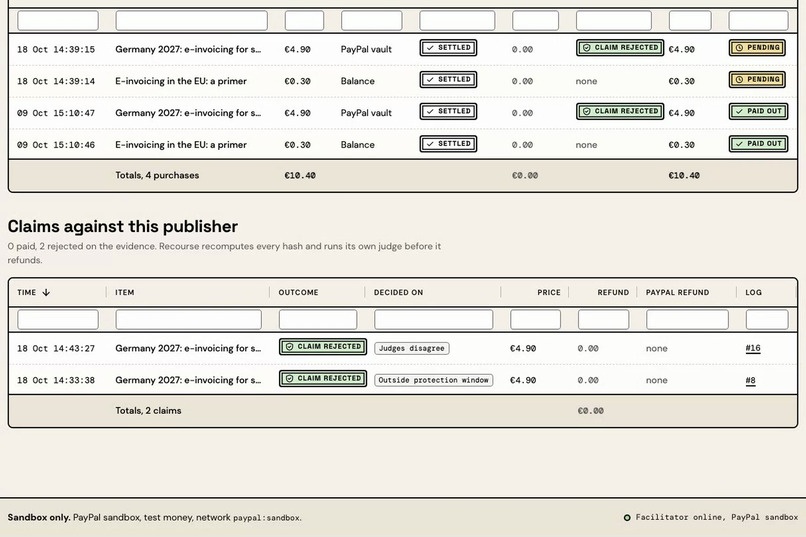The width and height of the screenshot is (806, 537).
Task: Click the 'paypal:sandbox' network code
Action: pyautogui.click(x=267, y=518)
